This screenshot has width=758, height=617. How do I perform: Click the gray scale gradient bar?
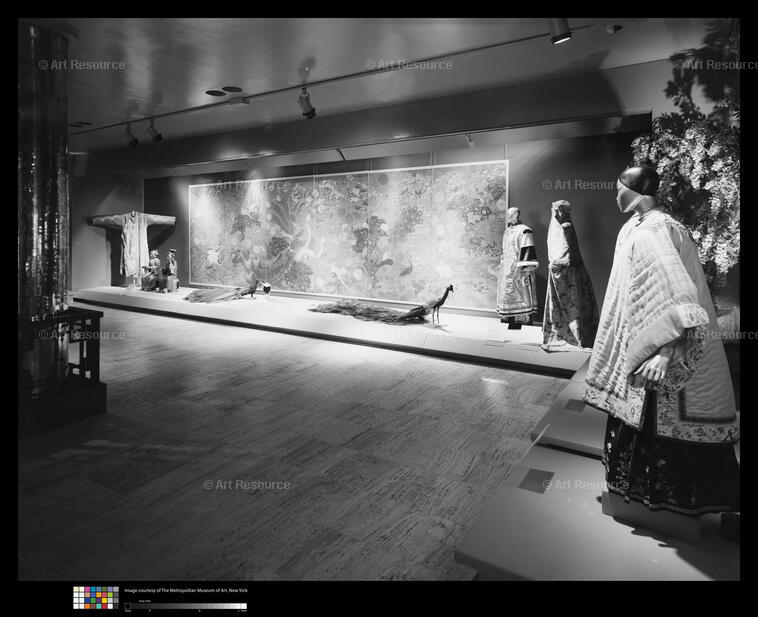coord(186,606)
